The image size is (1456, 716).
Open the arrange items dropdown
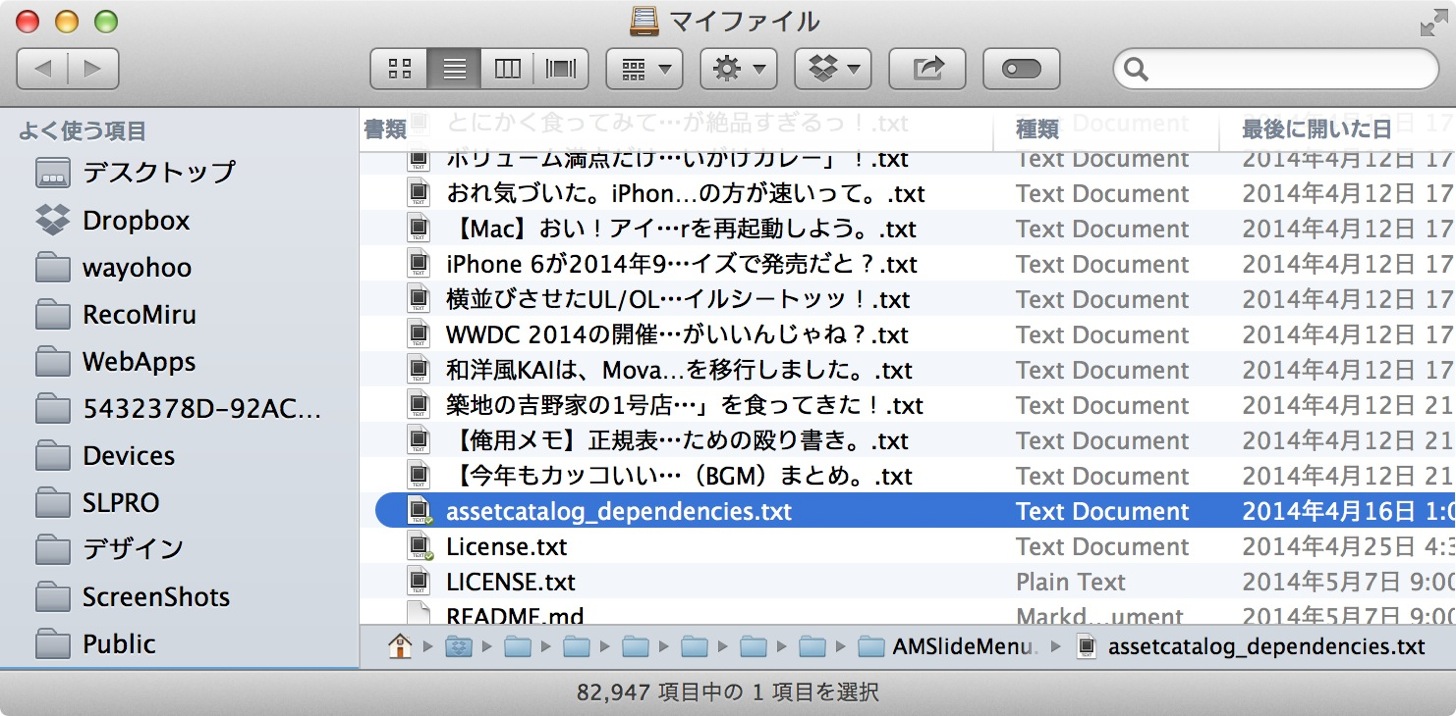pos(645,69)
